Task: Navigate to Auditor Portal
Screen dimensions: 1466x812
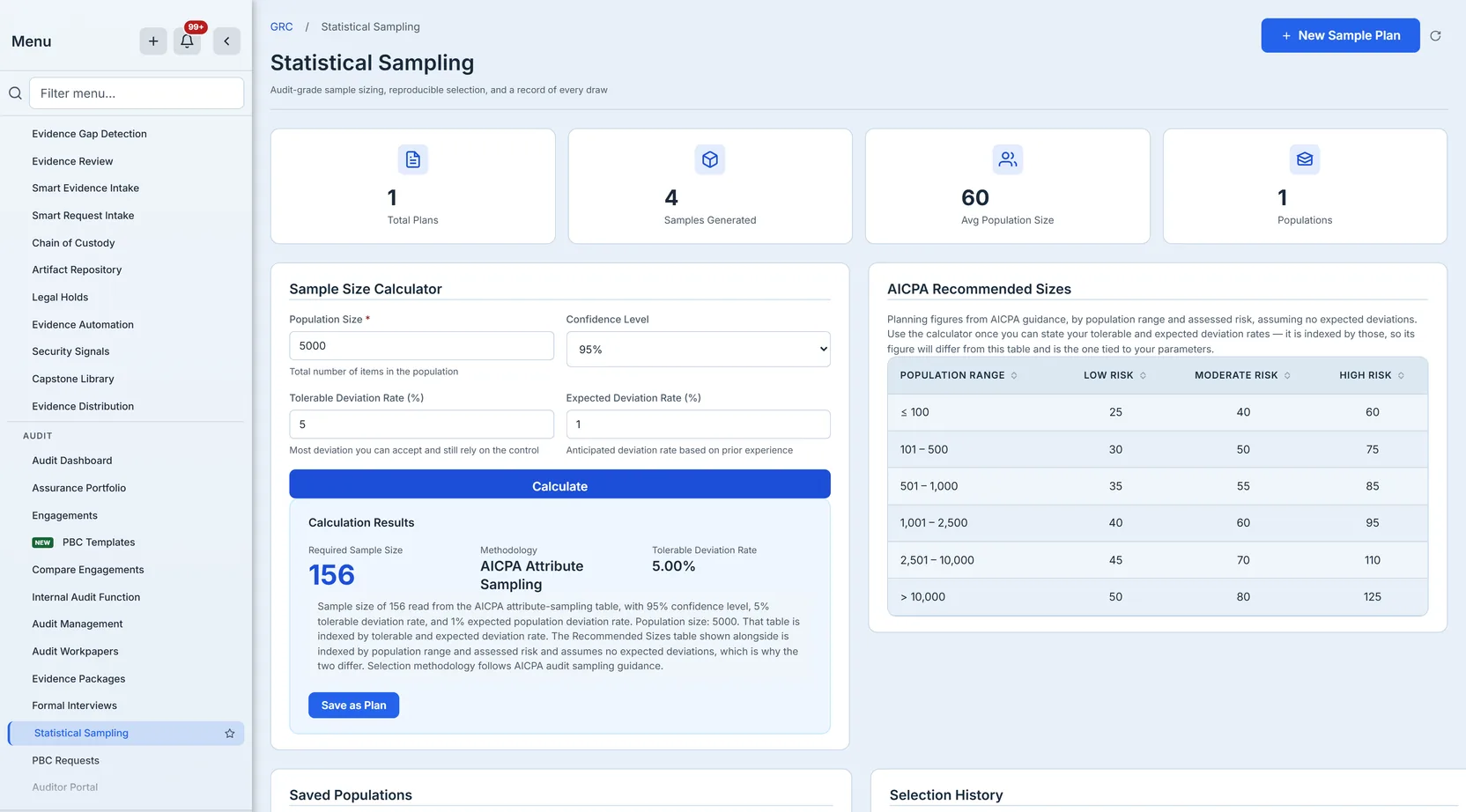Action: (64, 787)
